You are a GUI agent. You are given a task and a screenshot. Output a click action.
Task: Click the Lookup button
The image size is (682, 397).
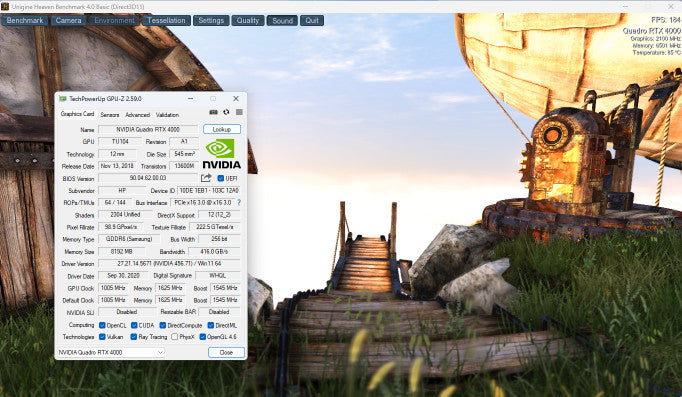222,129
